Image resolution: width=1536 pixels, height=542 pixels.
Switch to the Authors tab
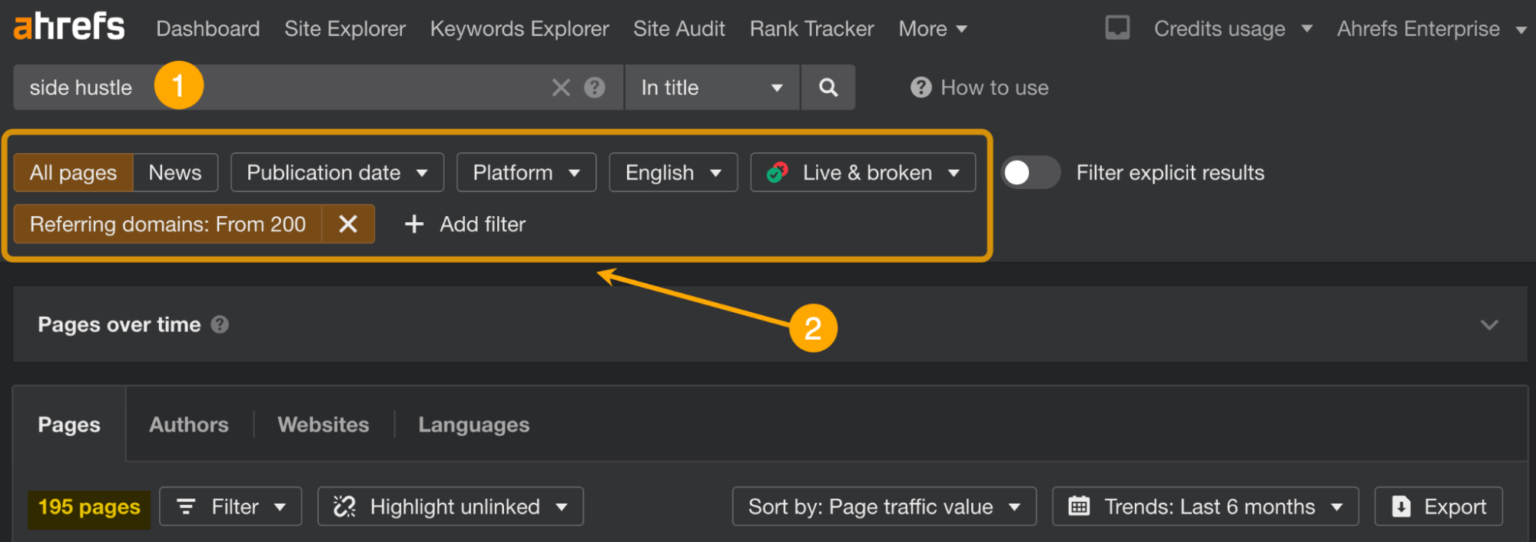pyautogui.click(x=189, y=425)
